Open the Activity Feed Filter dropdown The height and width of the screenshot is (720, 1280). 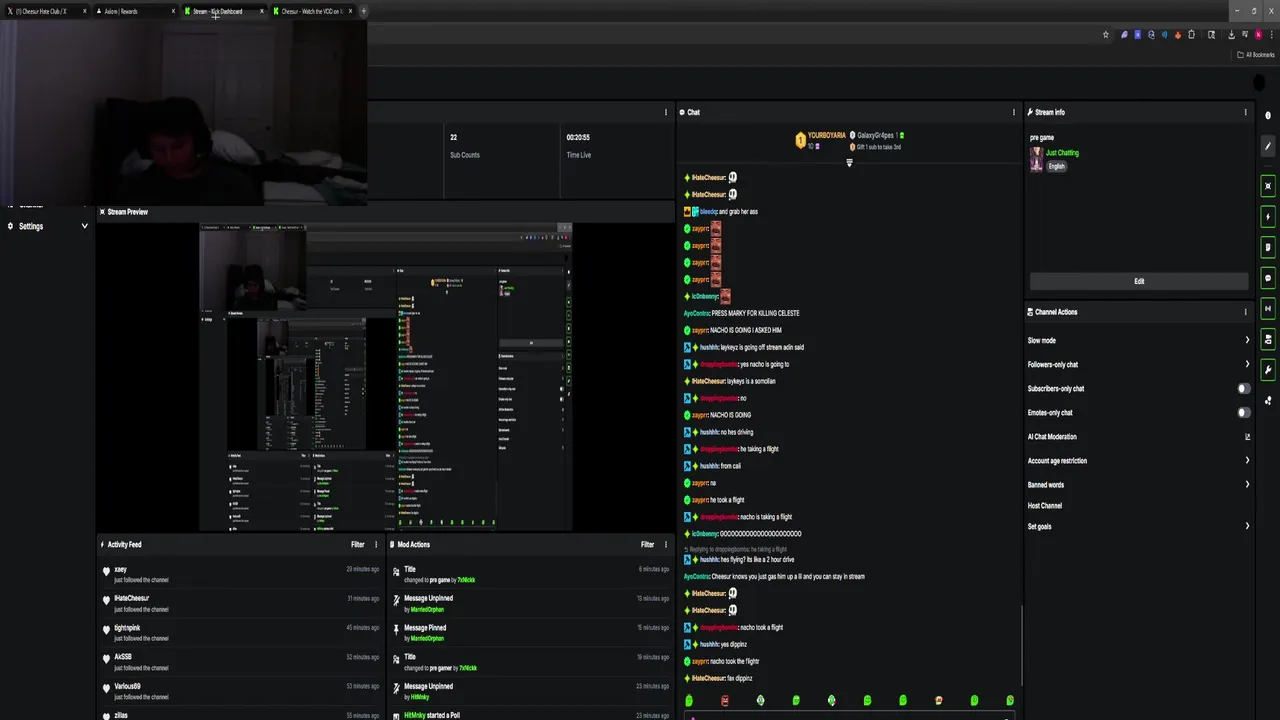coord(358,545)
